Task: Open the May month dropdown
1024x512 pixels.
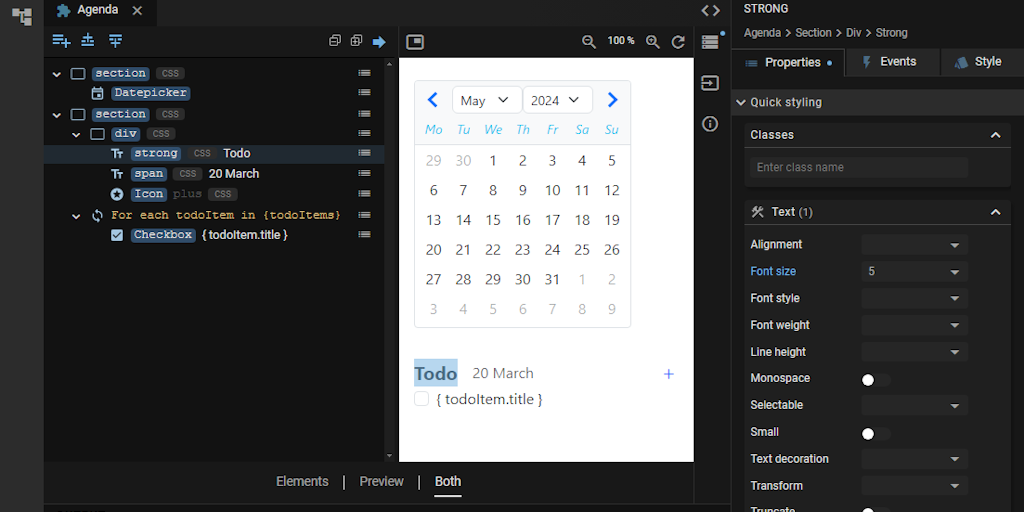Action: coord(486,100)
